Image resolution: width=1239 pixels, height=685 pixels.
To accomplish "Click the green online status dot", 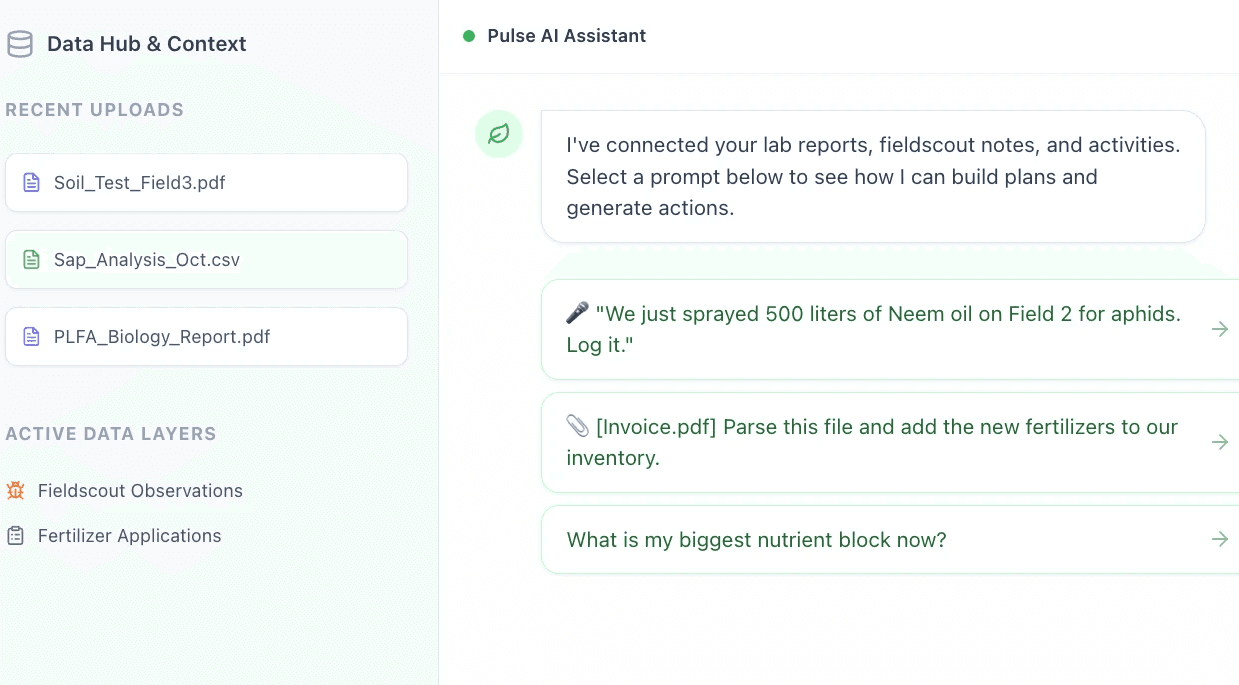I will tap(469, 36).
